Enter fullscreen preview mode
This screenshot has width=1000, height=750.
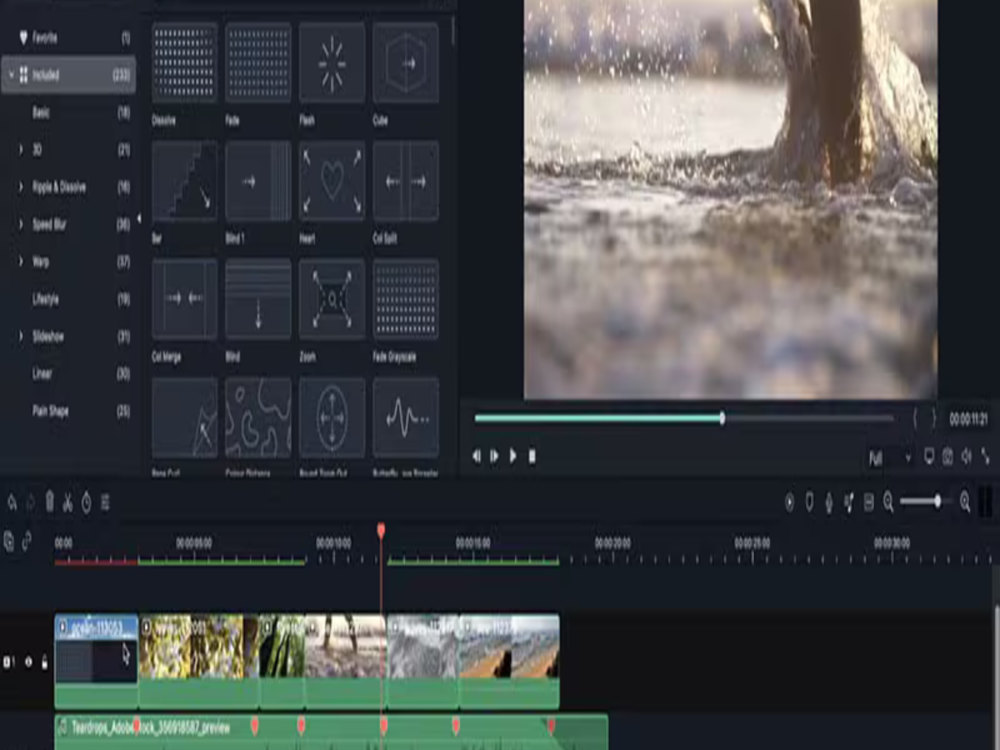(986, 456)
